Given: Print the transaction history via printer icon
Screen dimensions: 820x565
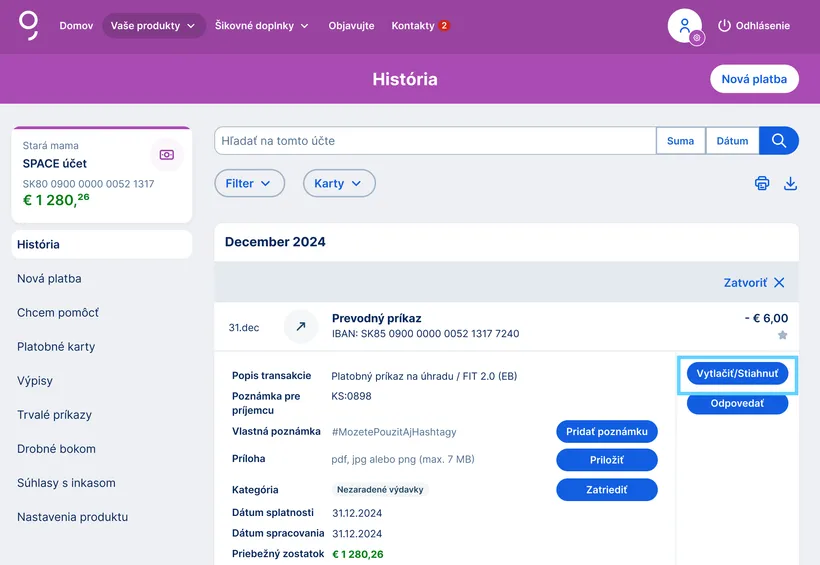Looking at the screenshot, I should pyautogui.click(x=762, y=183).
